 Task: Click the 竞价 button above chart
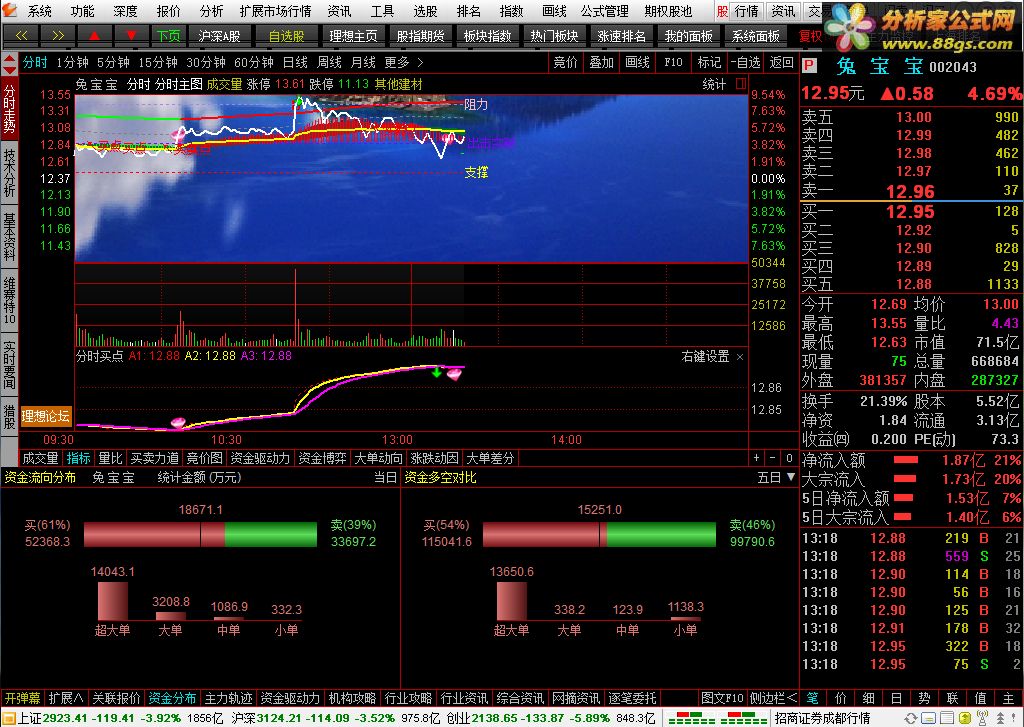[566, 63]
